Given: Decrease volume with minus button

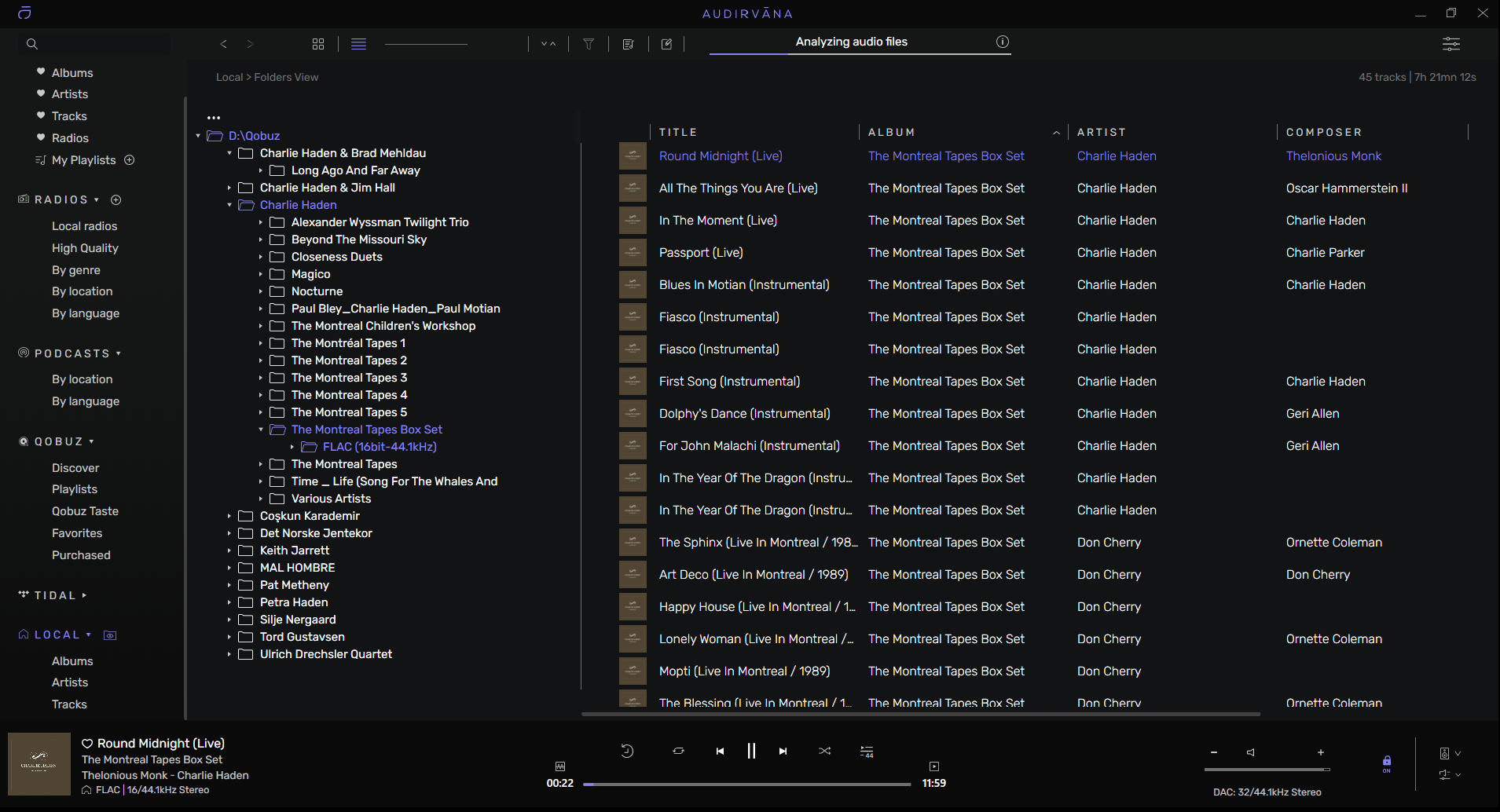Looking at the screenshot, I should coord(1214,752).
